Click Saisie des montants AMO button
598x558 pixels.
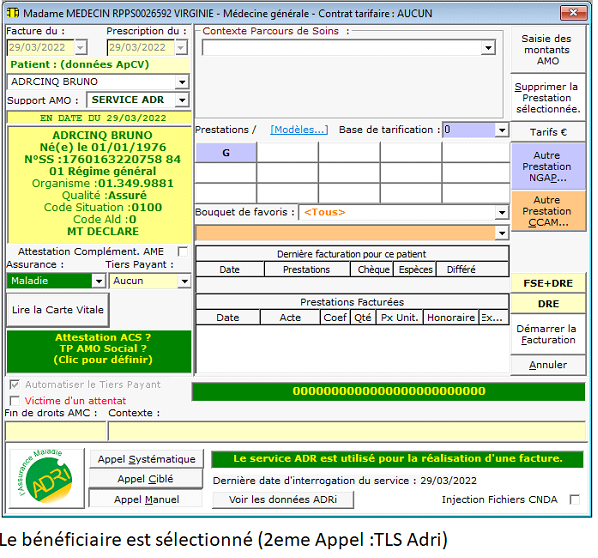click(x=548, y=50)
